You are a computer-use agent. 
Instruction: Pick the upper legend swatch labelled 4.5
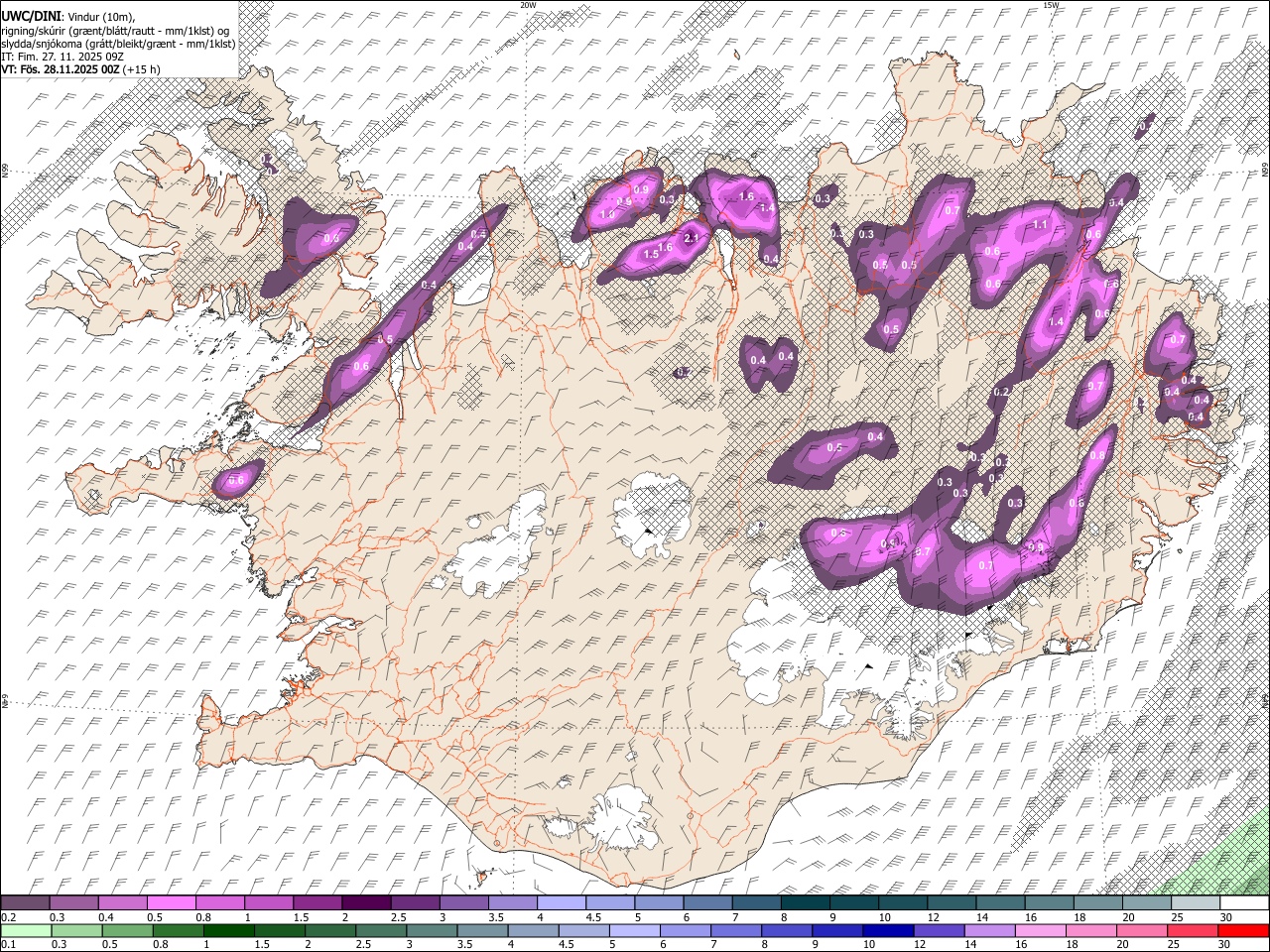[x=610, y=903]
